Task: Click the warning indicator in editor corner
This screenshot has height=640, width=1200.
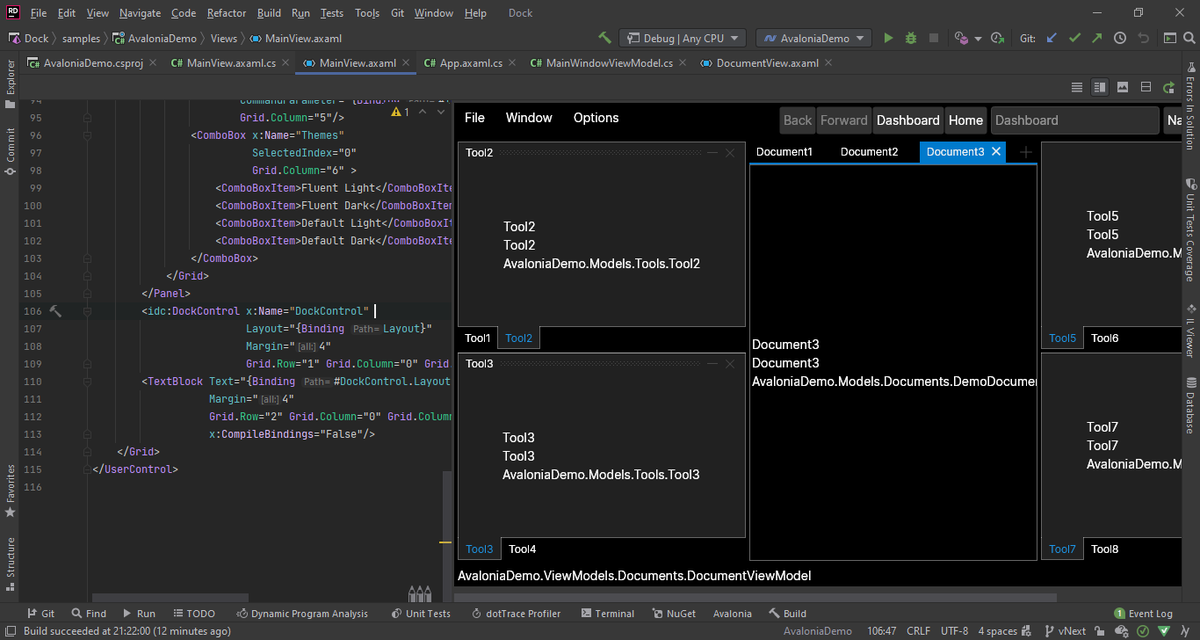Action: pyautogui.click(x=400, y=112)
